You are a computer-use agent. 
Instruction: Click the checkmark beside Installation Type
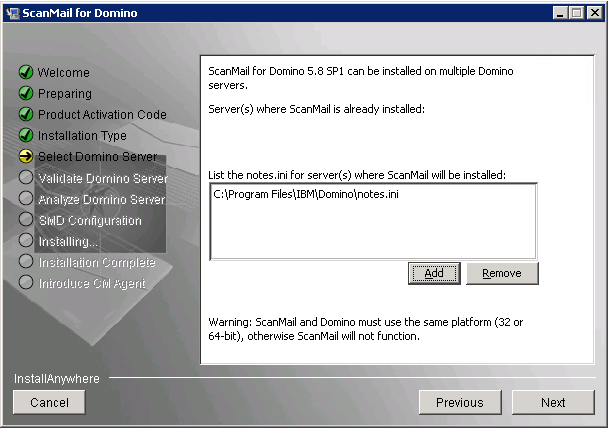pyautogui.click(x=26, y=135)
